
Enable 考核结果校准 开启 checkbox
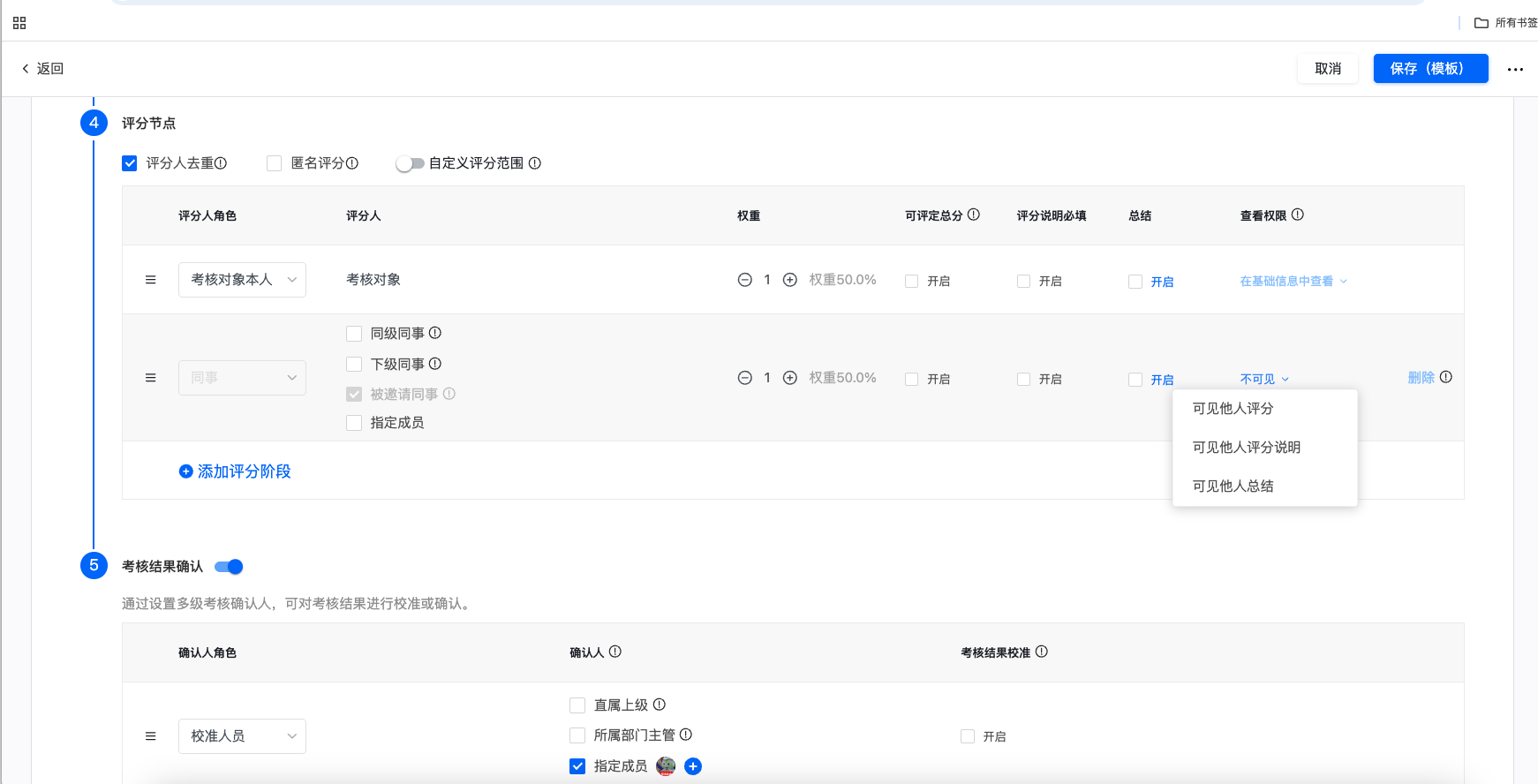968,736
